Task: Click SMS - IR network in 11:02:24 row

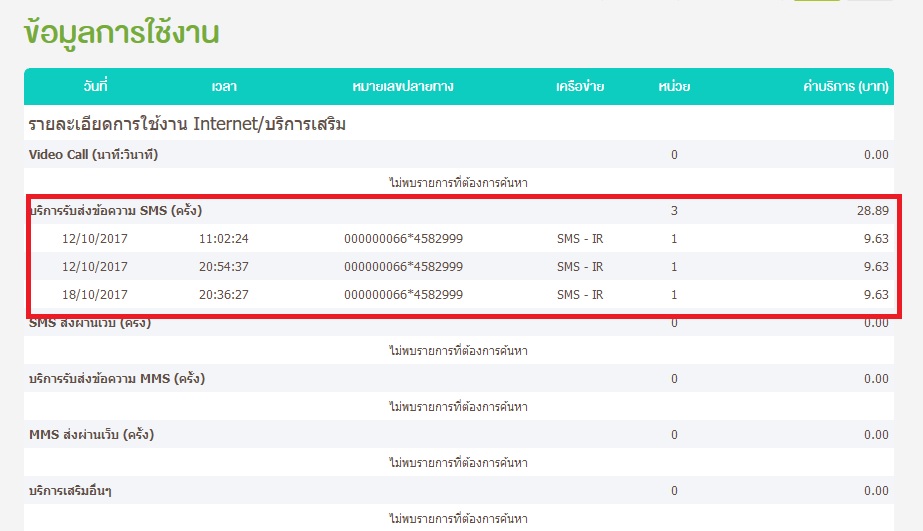Action: [580, 238]
